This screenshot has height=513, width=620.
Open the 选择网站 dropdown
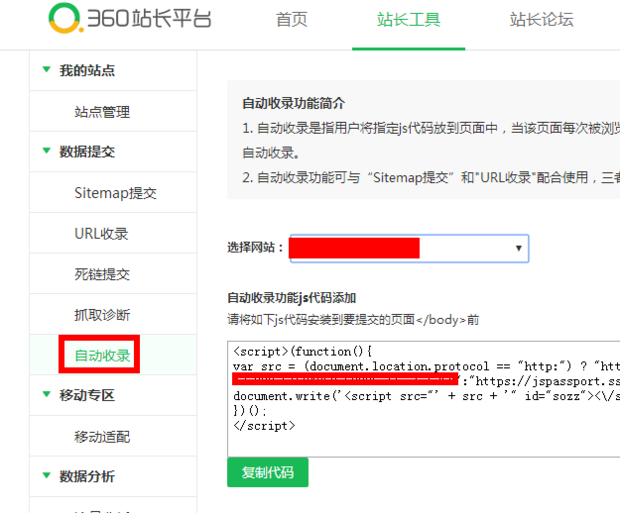coord(409,248)
